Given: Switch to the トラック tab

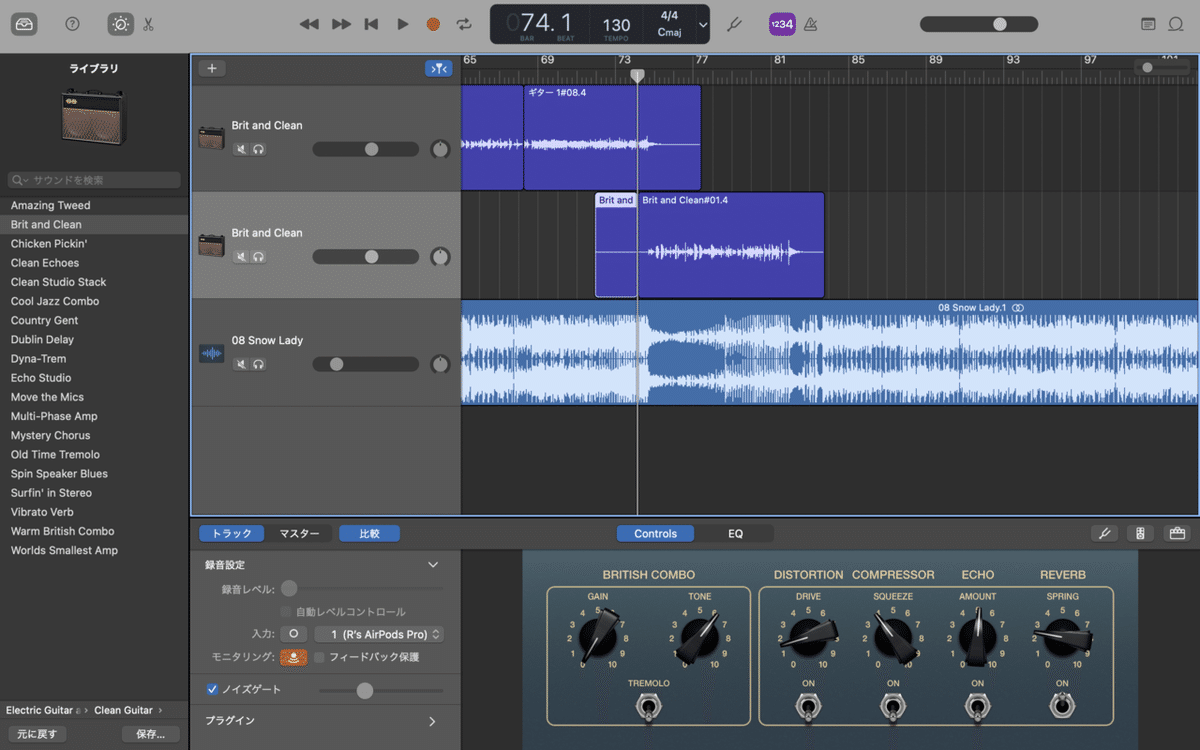Looking at the screenshot, I should (232, 533).
